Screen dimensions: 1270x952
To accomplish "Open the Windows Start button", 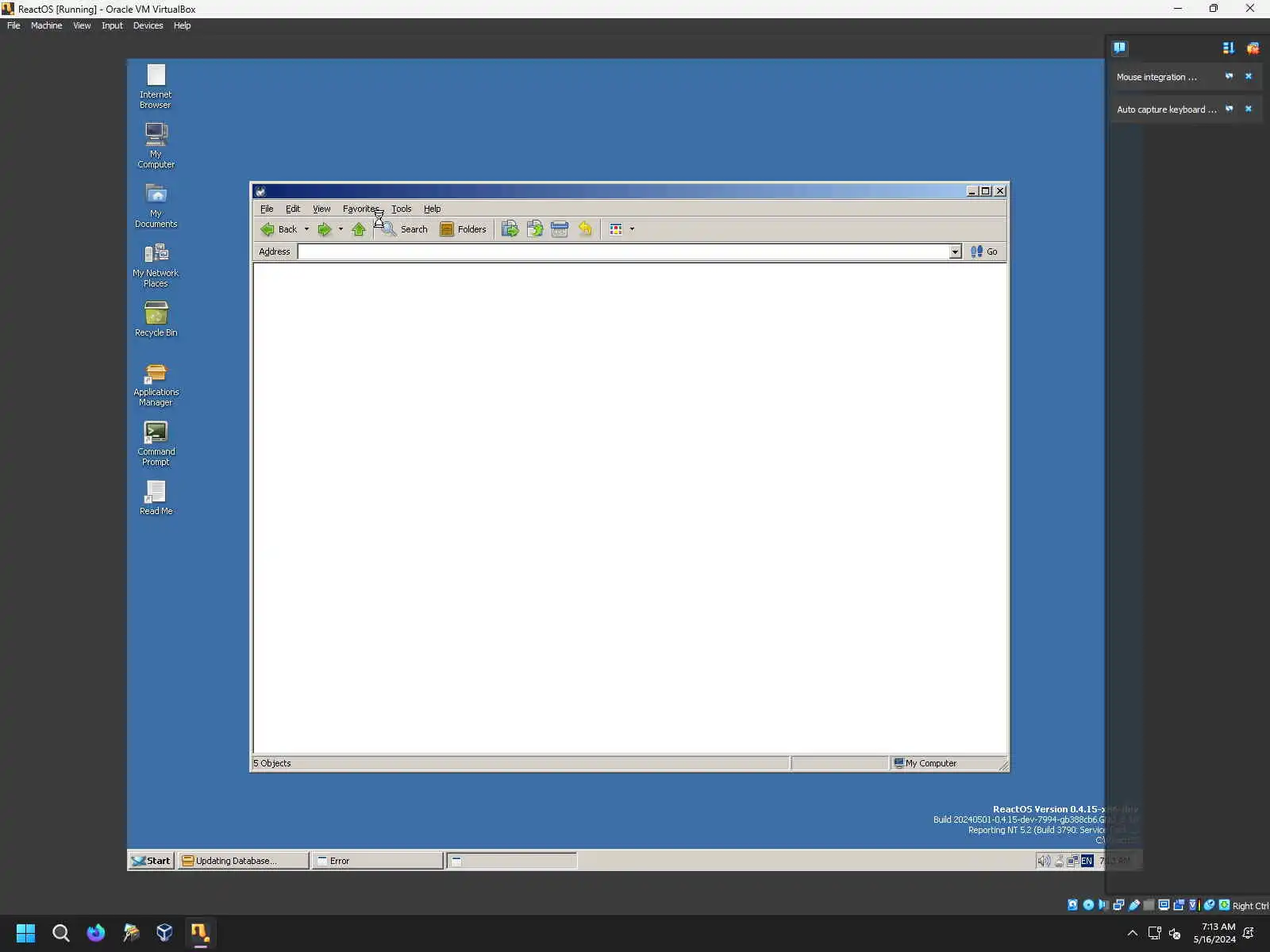I will 25,933.
